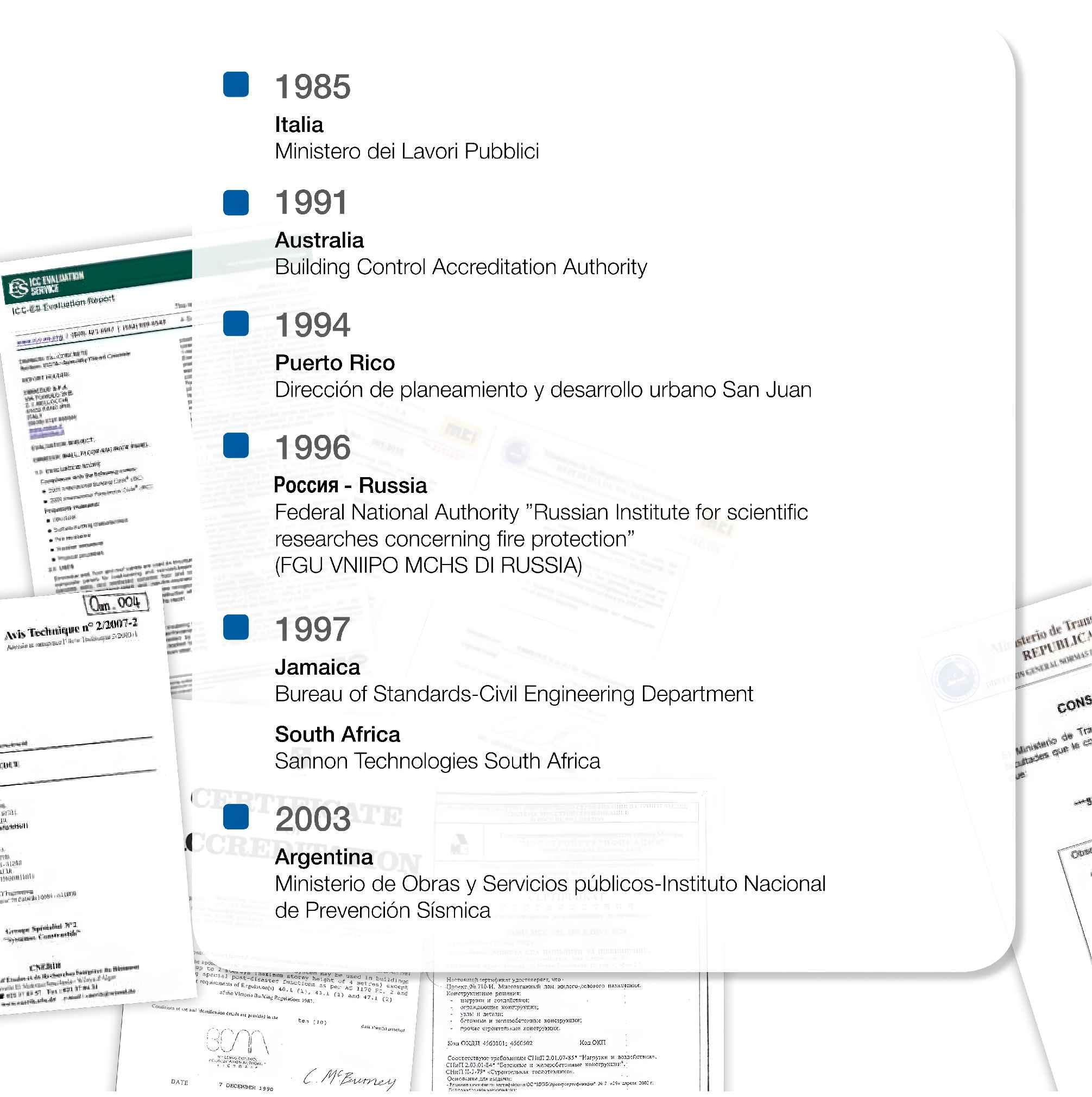Click the Ministero dei Lavori Pubblici text
The height and width of the screenshot is (1097, 1092).
point(407,151)
